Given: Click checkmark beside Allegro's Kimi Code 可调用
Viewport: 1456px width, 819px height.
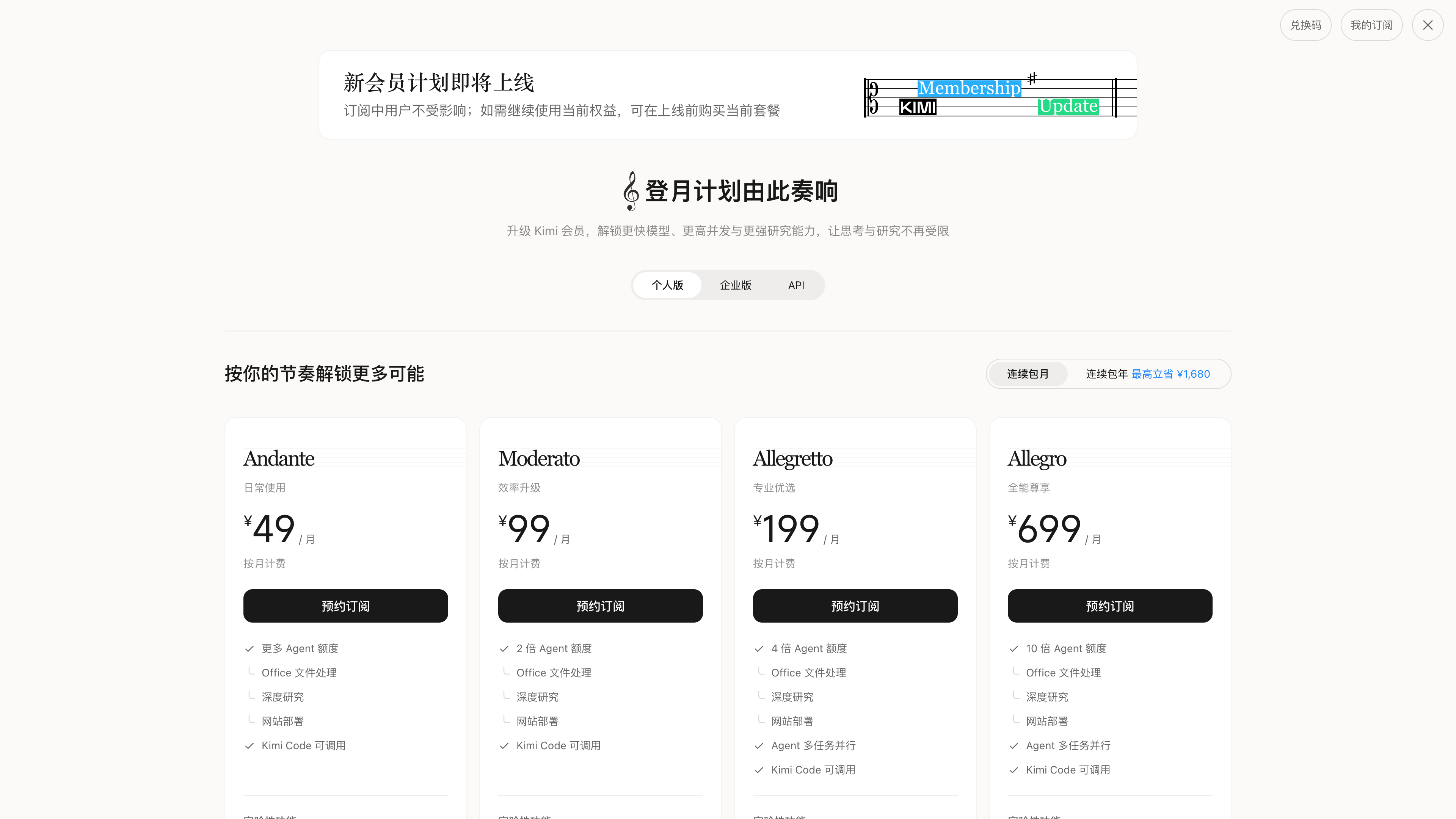Looking at the screenshot, I should pyautogui.click(x=1014, y=770).
